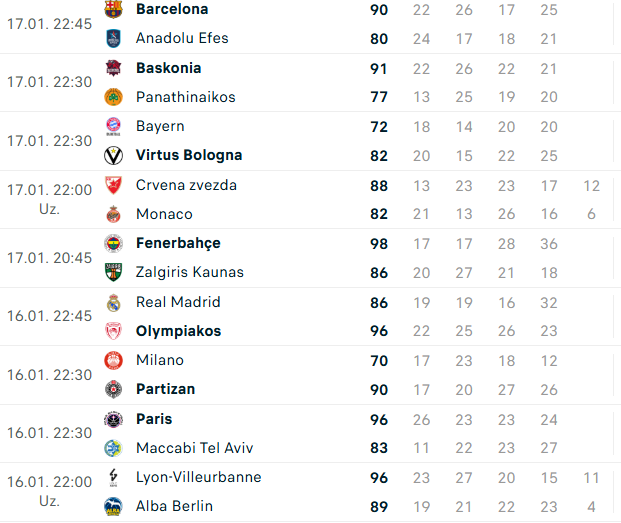Click the Virtus Bologna V logo
The image size is (621, 523).
tap(113, 156)
